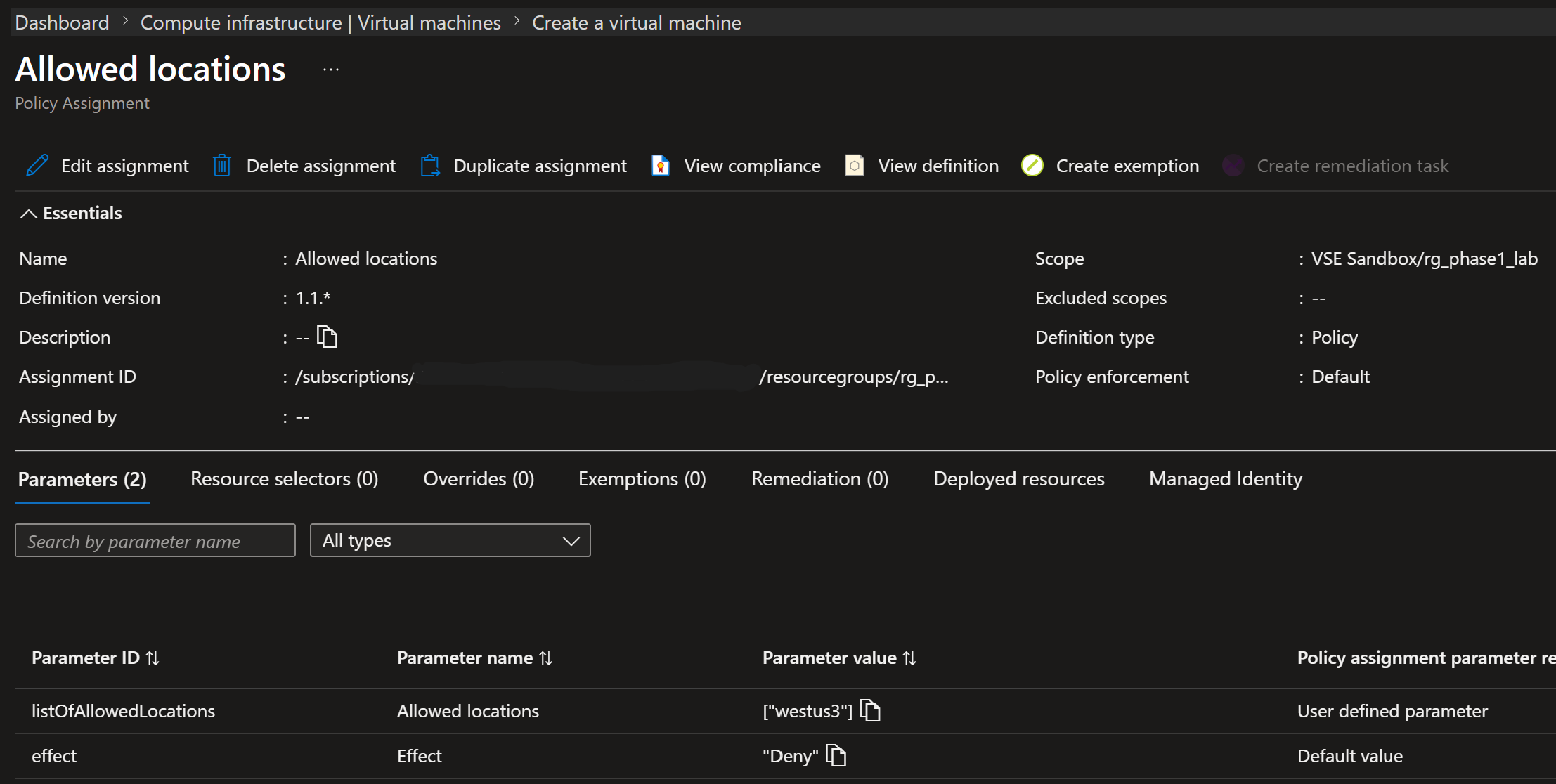Open the All types dropdown

click(x=450, y=540)
